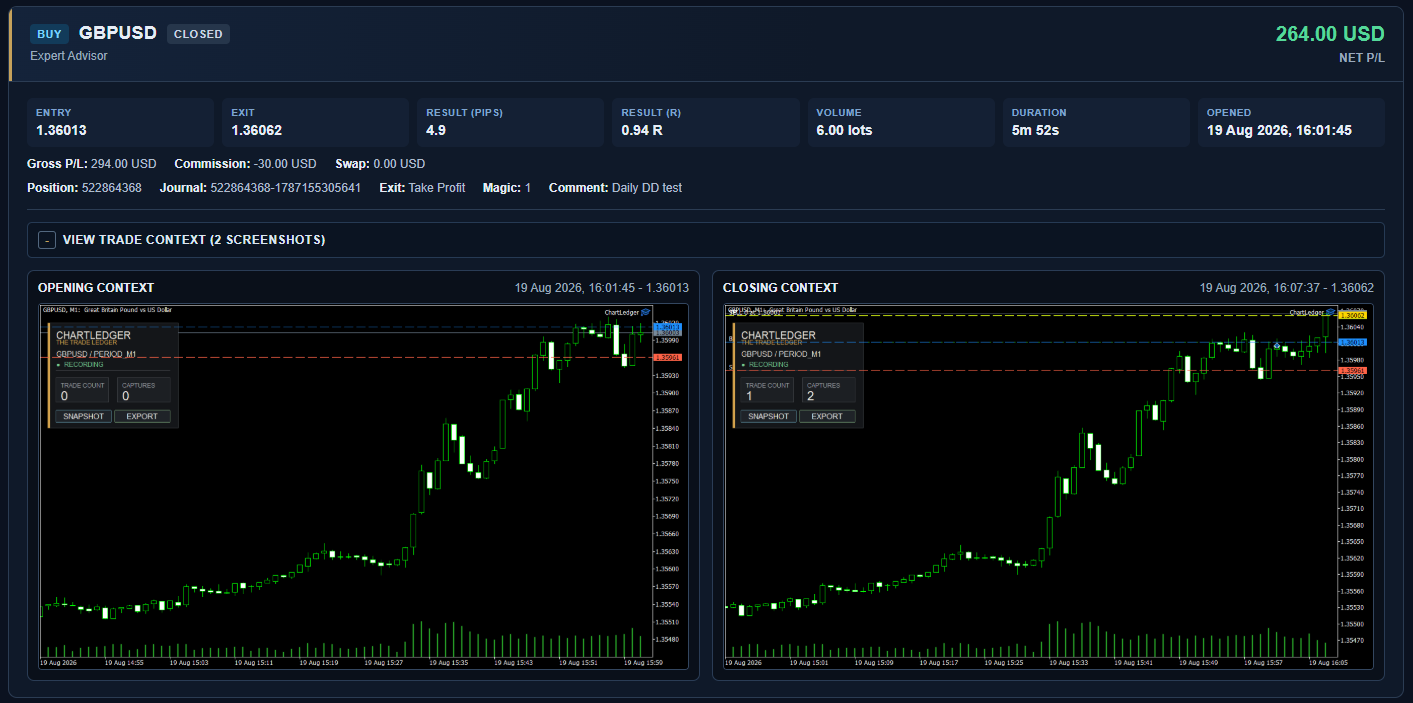Image resolution: width=1413 pixels, height=703 pixels.
Task: Click the Volume 6.00 lots value
Action: (844, 130)
